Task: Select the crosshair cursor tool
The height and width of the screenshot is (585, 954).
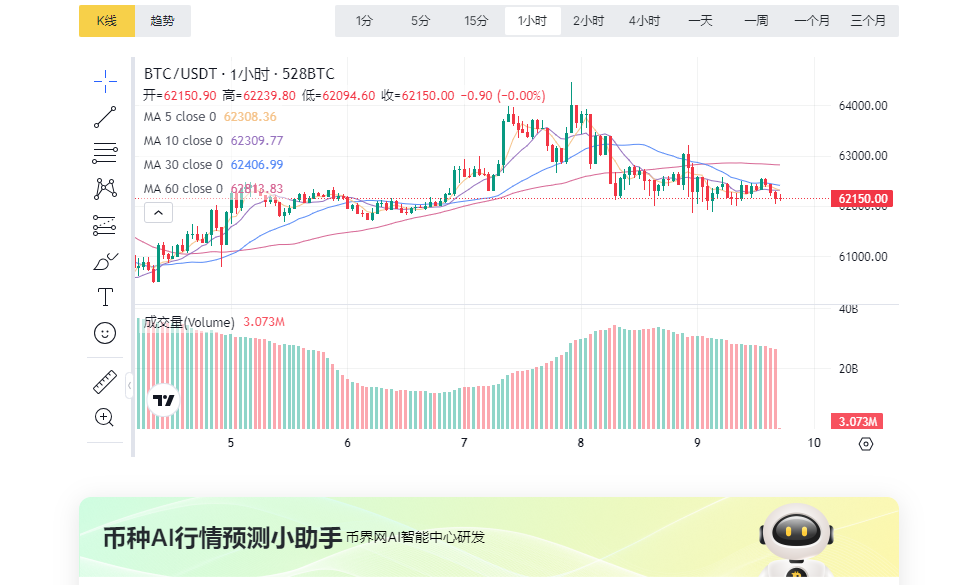Action: point(105,81)
